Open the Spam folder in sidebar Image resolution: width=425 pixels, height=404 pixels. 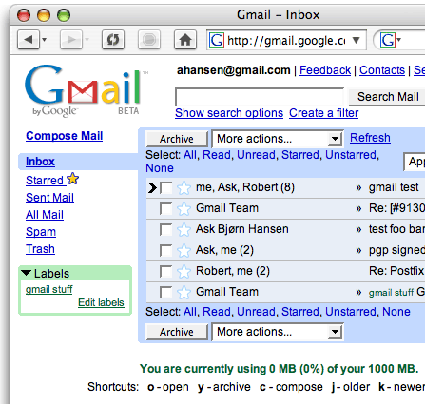point(41,232)
